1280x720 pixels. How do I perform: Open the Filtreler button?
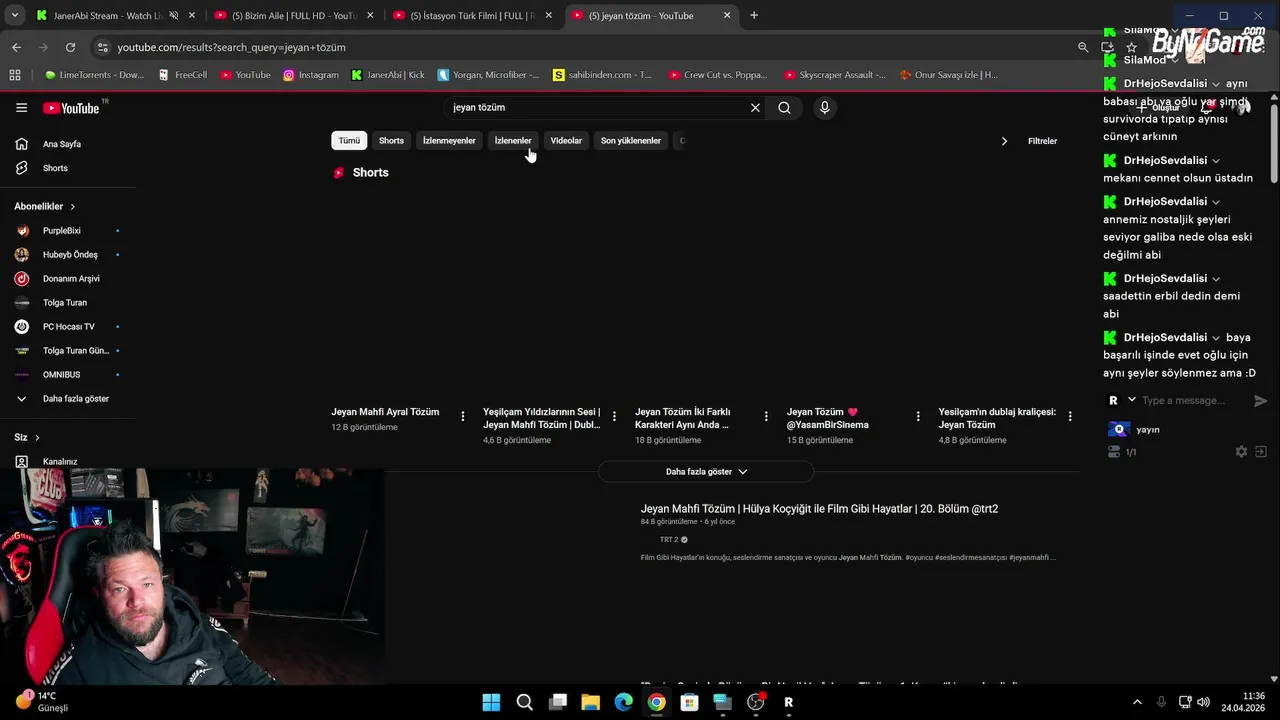[1042, 141]
